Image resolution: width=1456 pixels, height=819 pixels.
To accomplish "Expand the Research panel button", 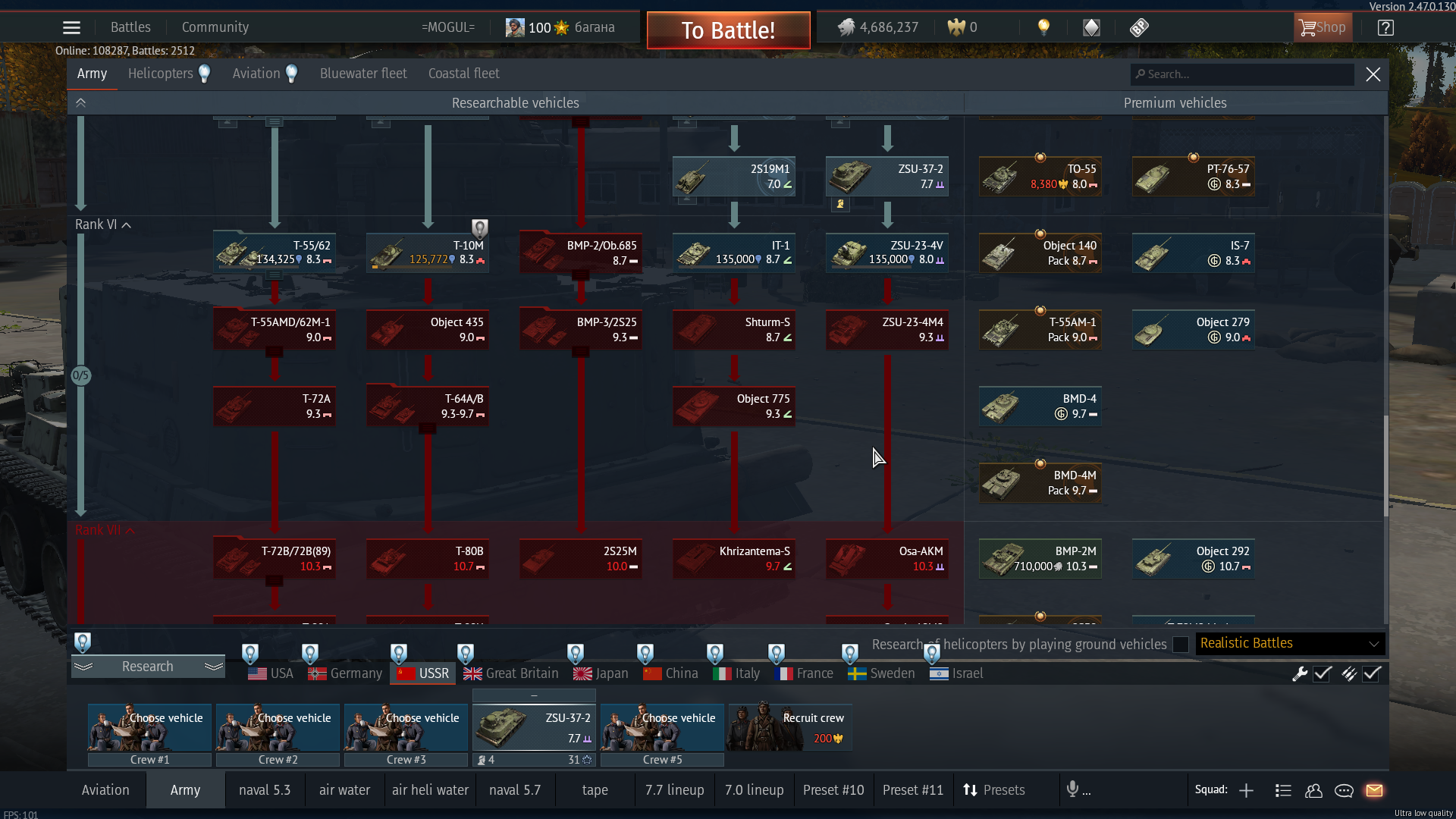I will pos(148,667).
